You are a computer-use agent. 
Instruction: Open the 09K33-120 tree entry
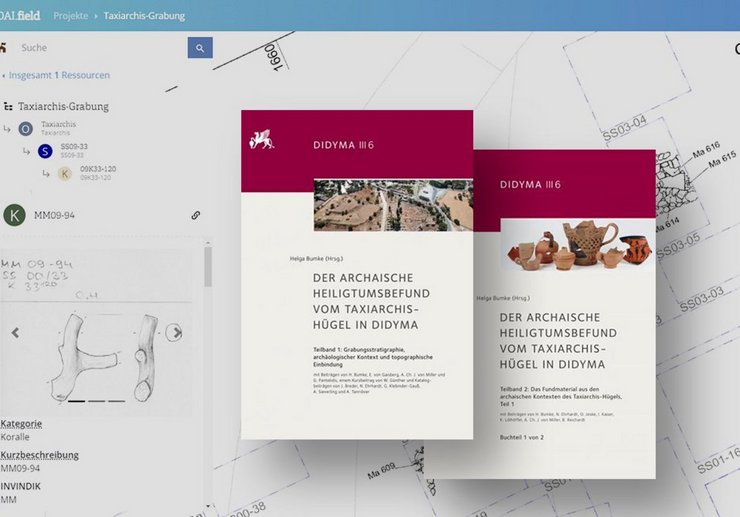click(98, 173)
